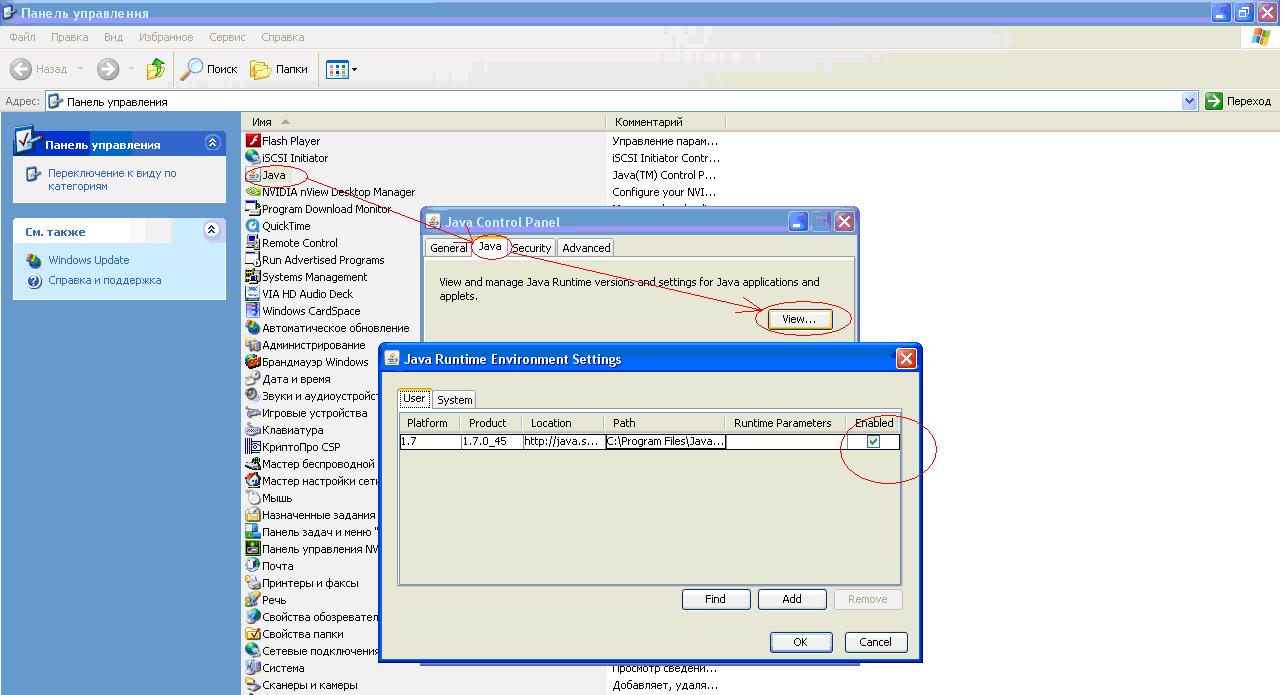Open the Справка menu
1286x695 pixels.
click(282, 37)
